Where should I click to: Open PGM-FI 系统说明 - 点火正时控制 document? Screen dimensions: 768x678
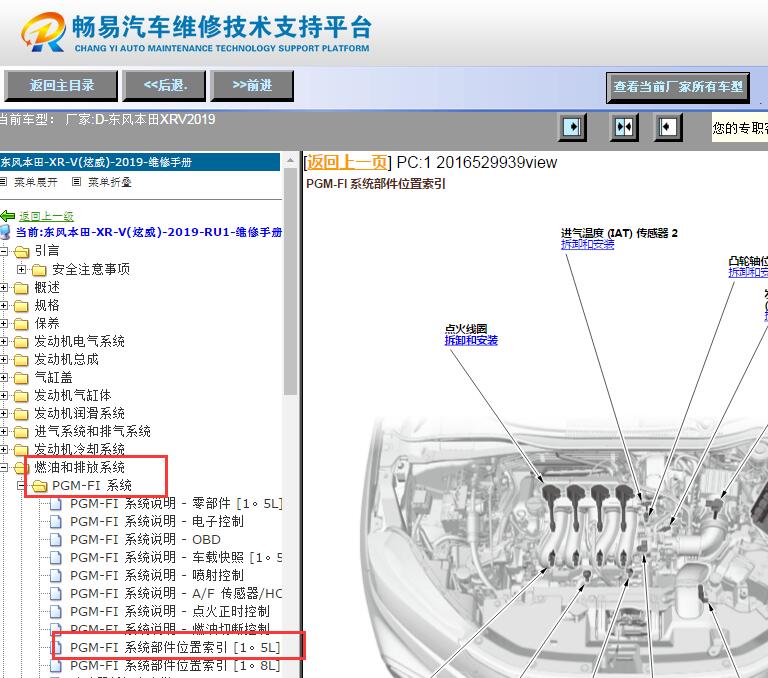tap(169, 612)
